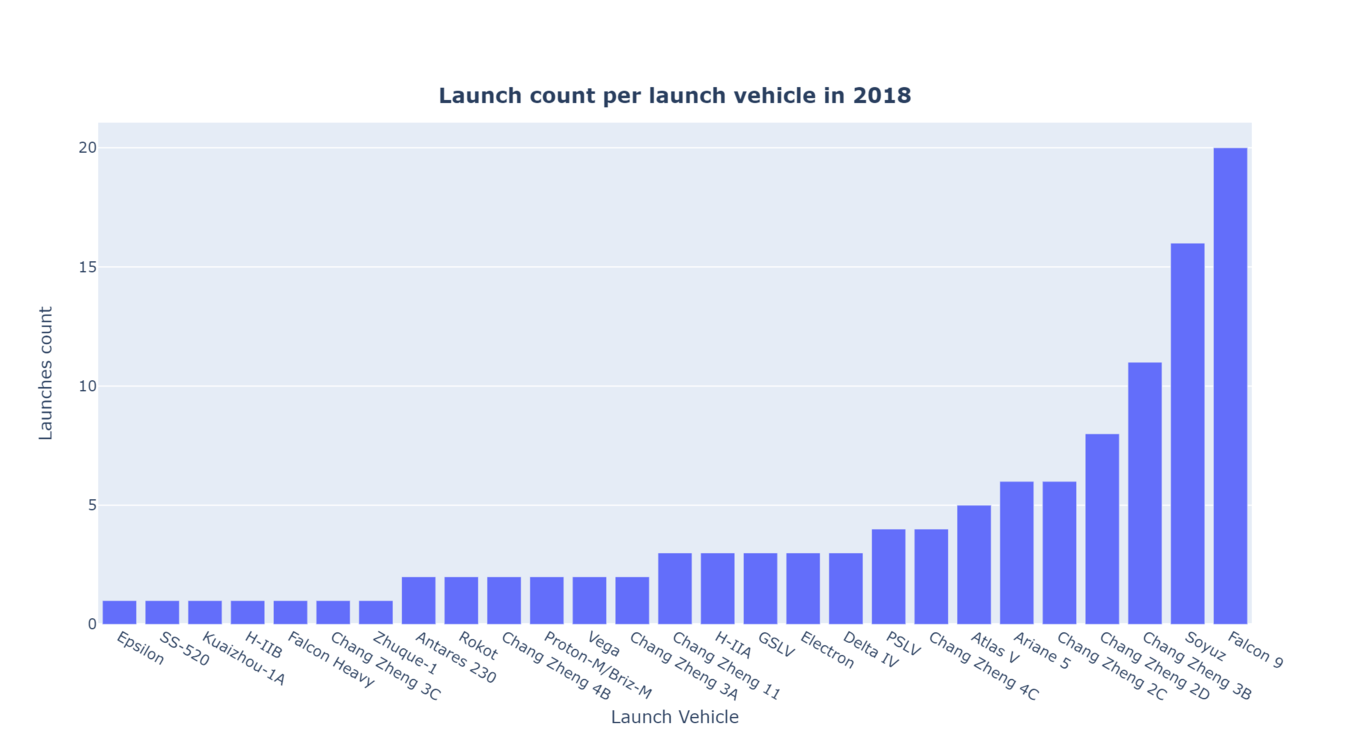Click the Delta IV x-axis label
The height and width of the screenshot is (736, 1350).
point(870,649)
